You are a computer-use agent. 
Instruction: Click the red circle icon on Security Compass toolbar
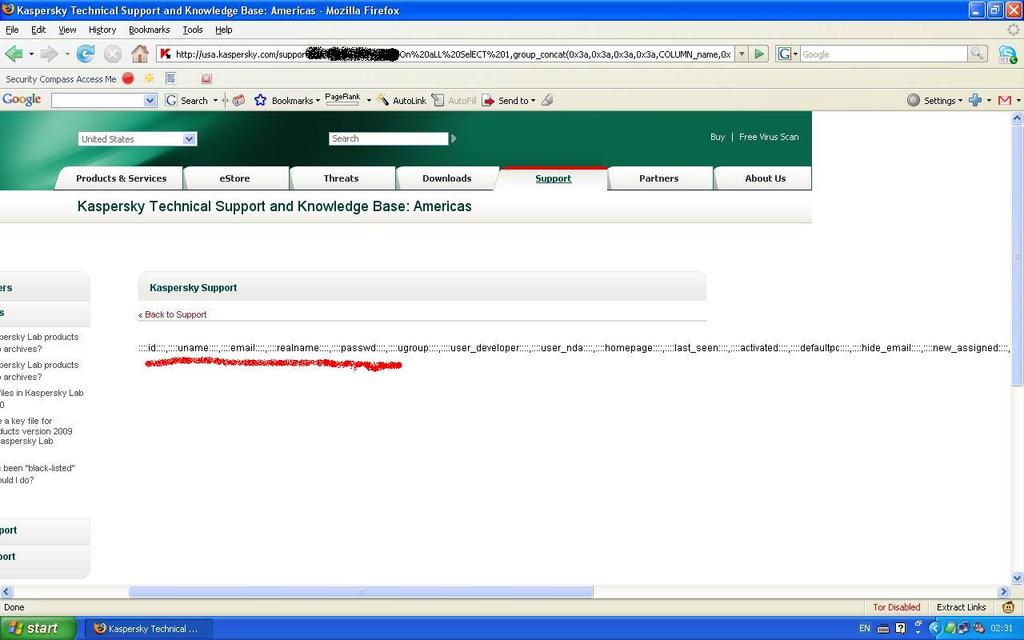[x=128, y=78]
